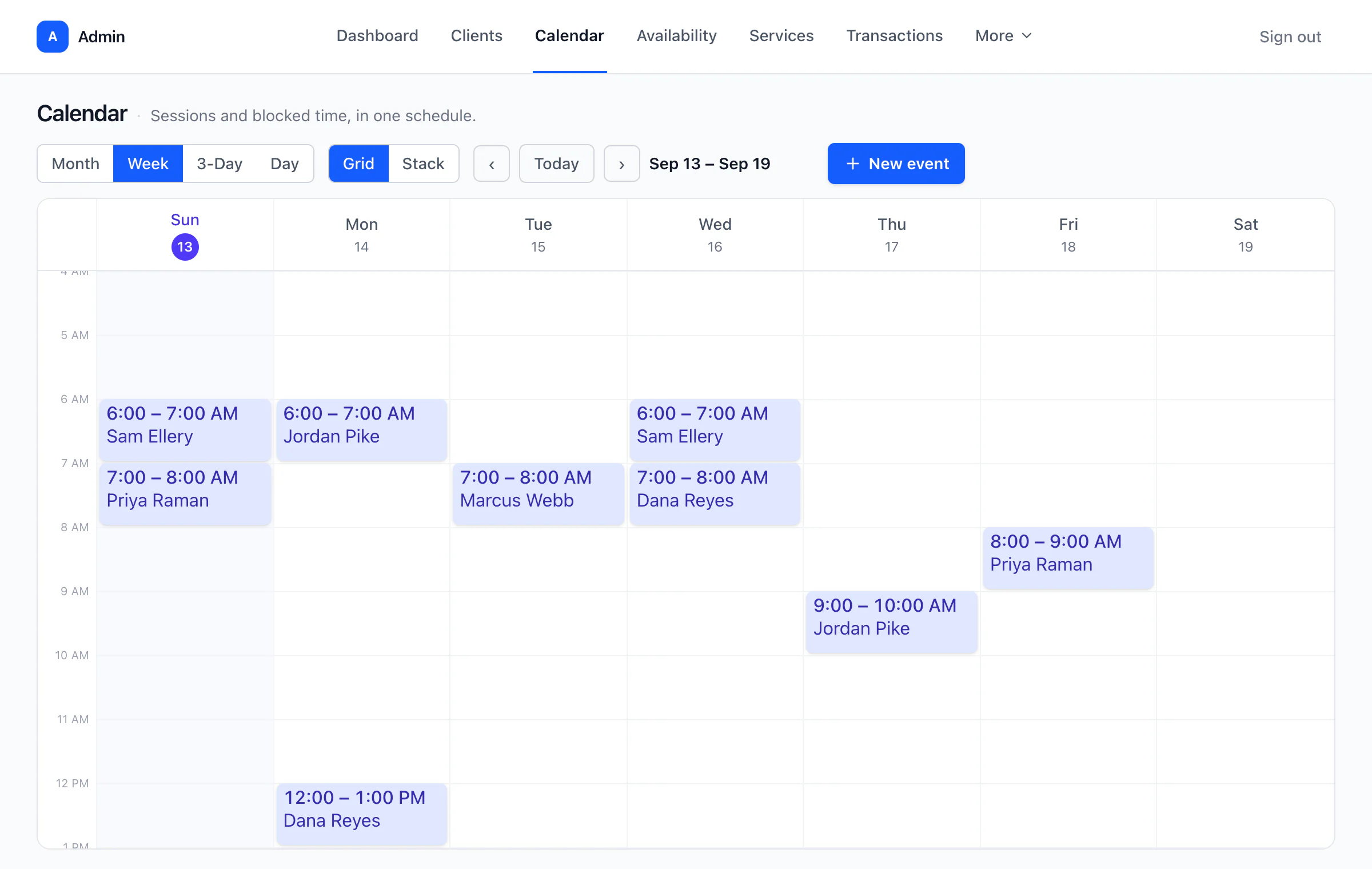Open the Clients tab
Image resolution: width=1372 pixels, height=869 pixels.
pyautogui.click(x=477, y=35)
